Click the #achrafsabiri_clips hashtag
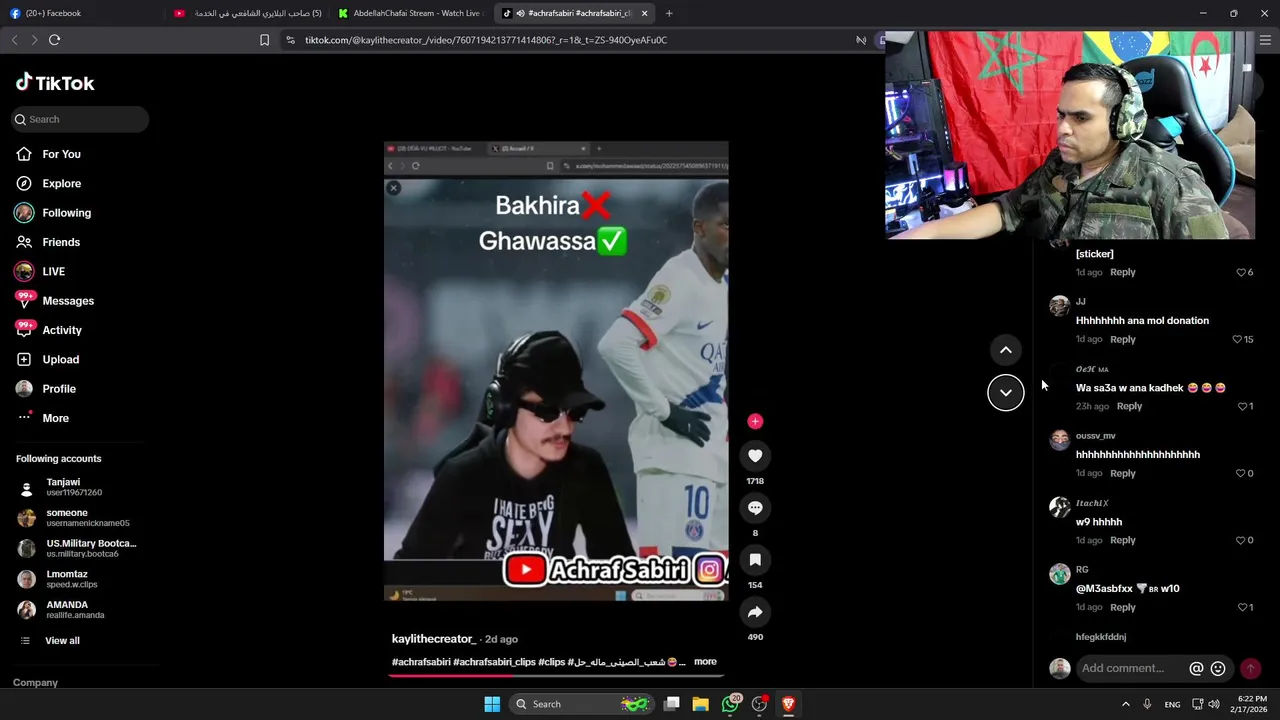This screenshot has height=720, width=1280. point(494,662)
